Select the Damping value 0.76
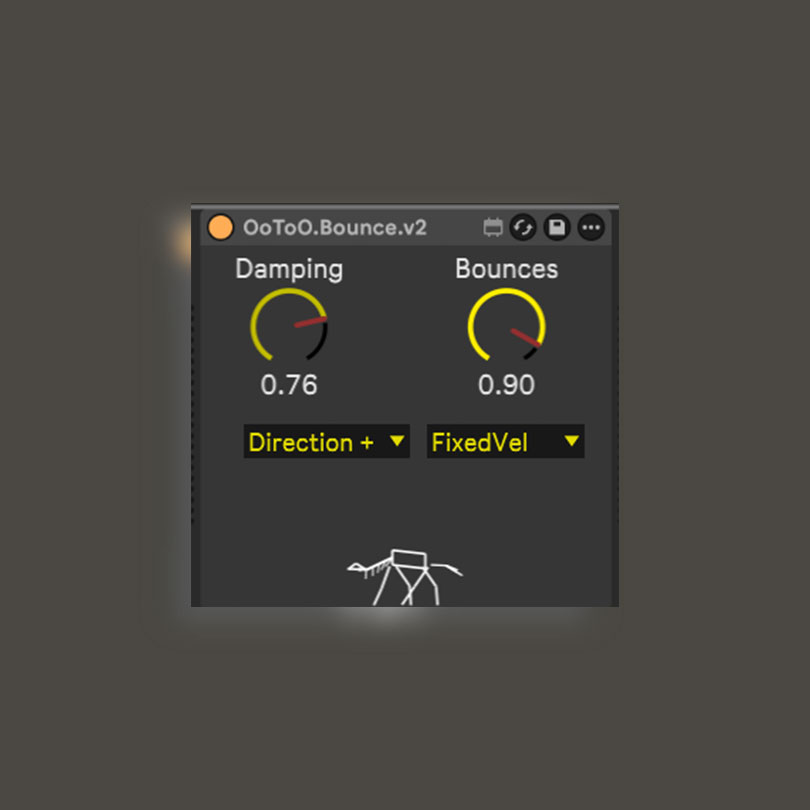Screen dimensions: 810x810 289,385
